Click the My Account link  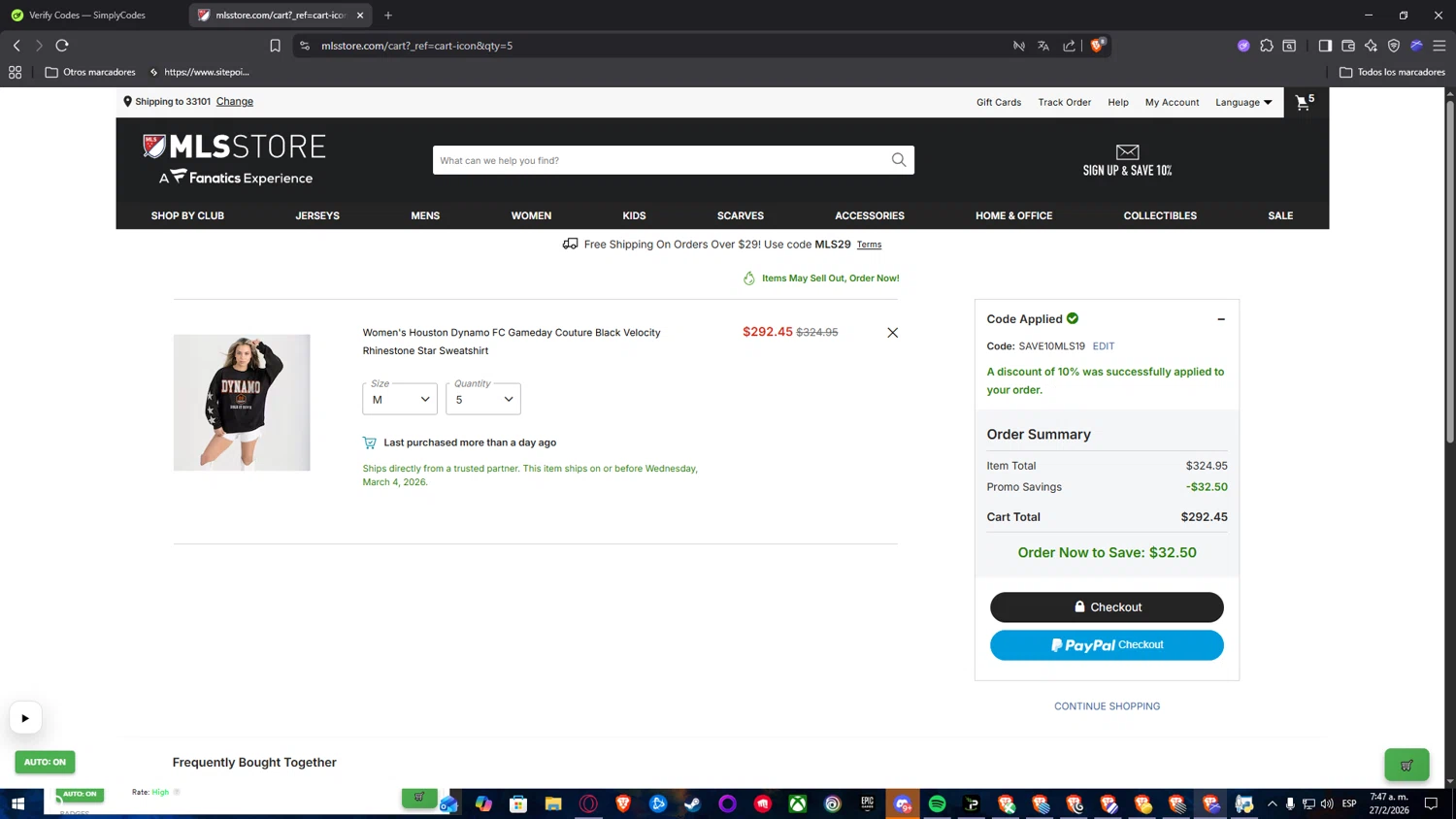point(1172,102)
